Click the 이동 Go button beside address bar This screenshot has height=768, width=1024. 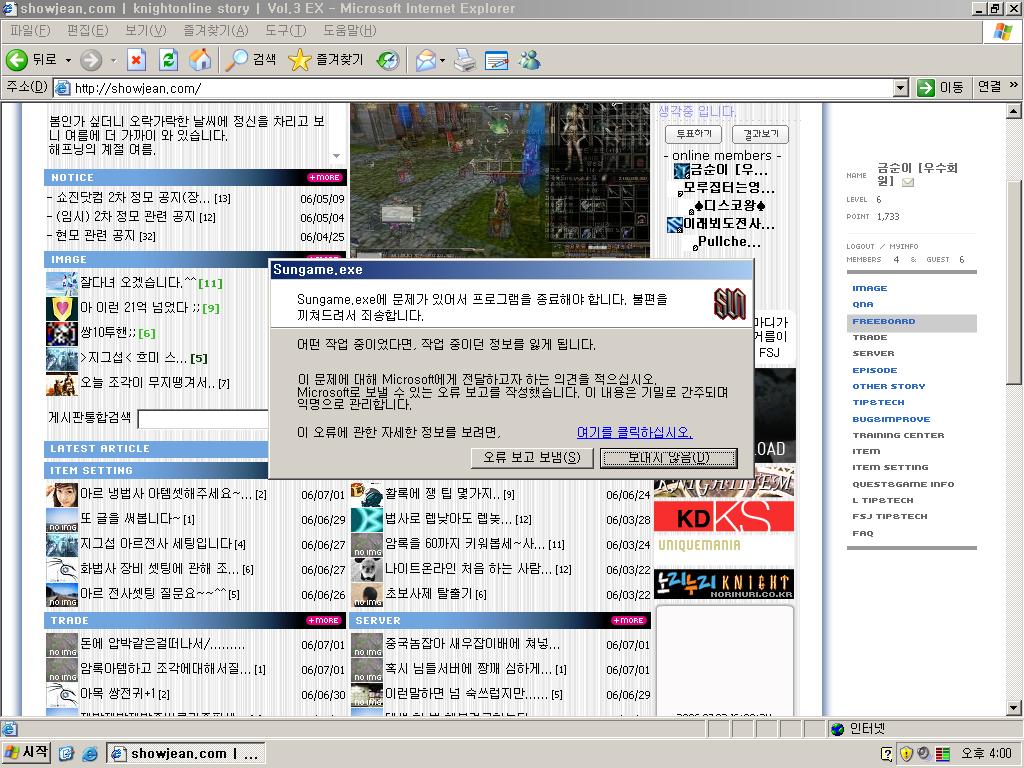(x=941, y=88)
